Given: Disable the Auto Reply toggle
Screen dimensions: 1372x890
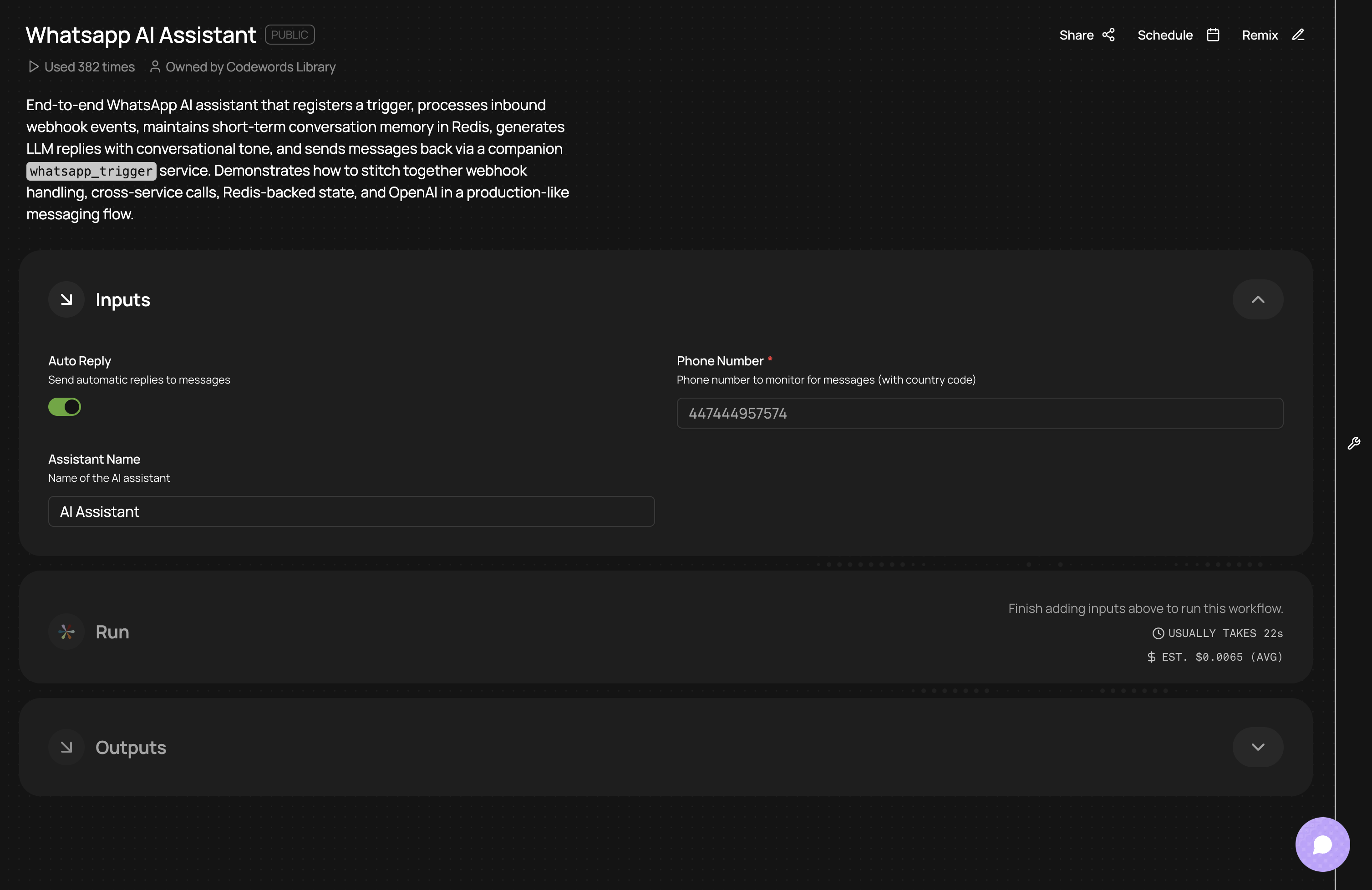Looking at the screenshot, I should [65, 407].
